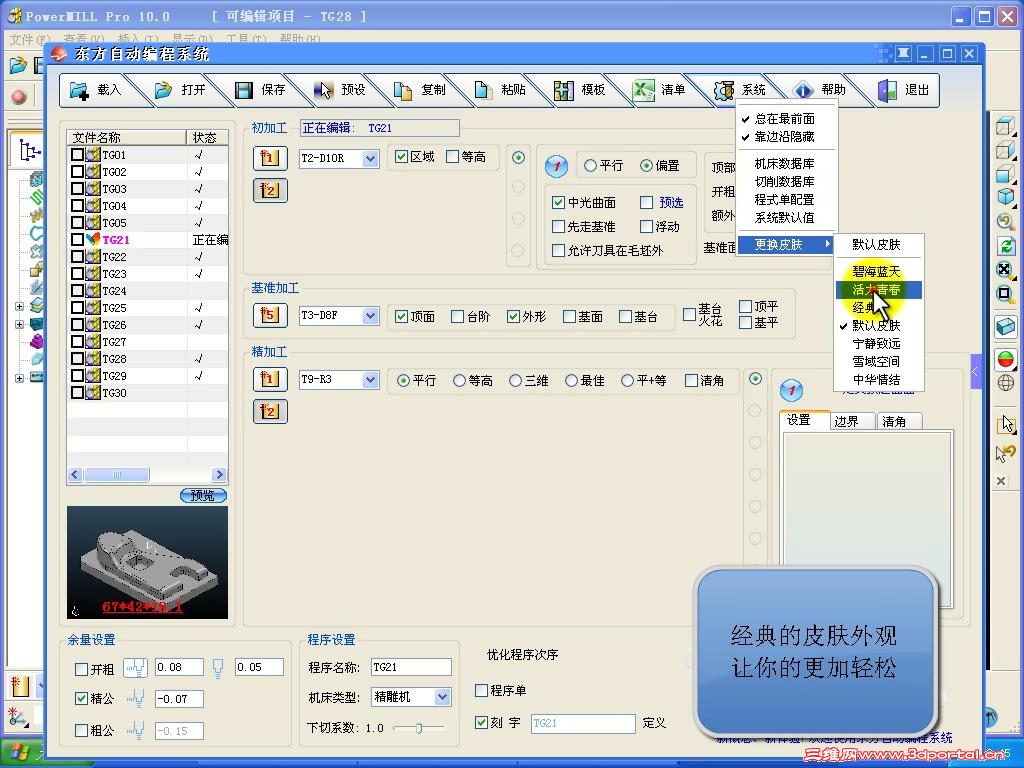The width and height of the screenshot is (1024, 768).
Task: Click the 打开 (open) toolbar button
Action: click(x=180, y=90)
